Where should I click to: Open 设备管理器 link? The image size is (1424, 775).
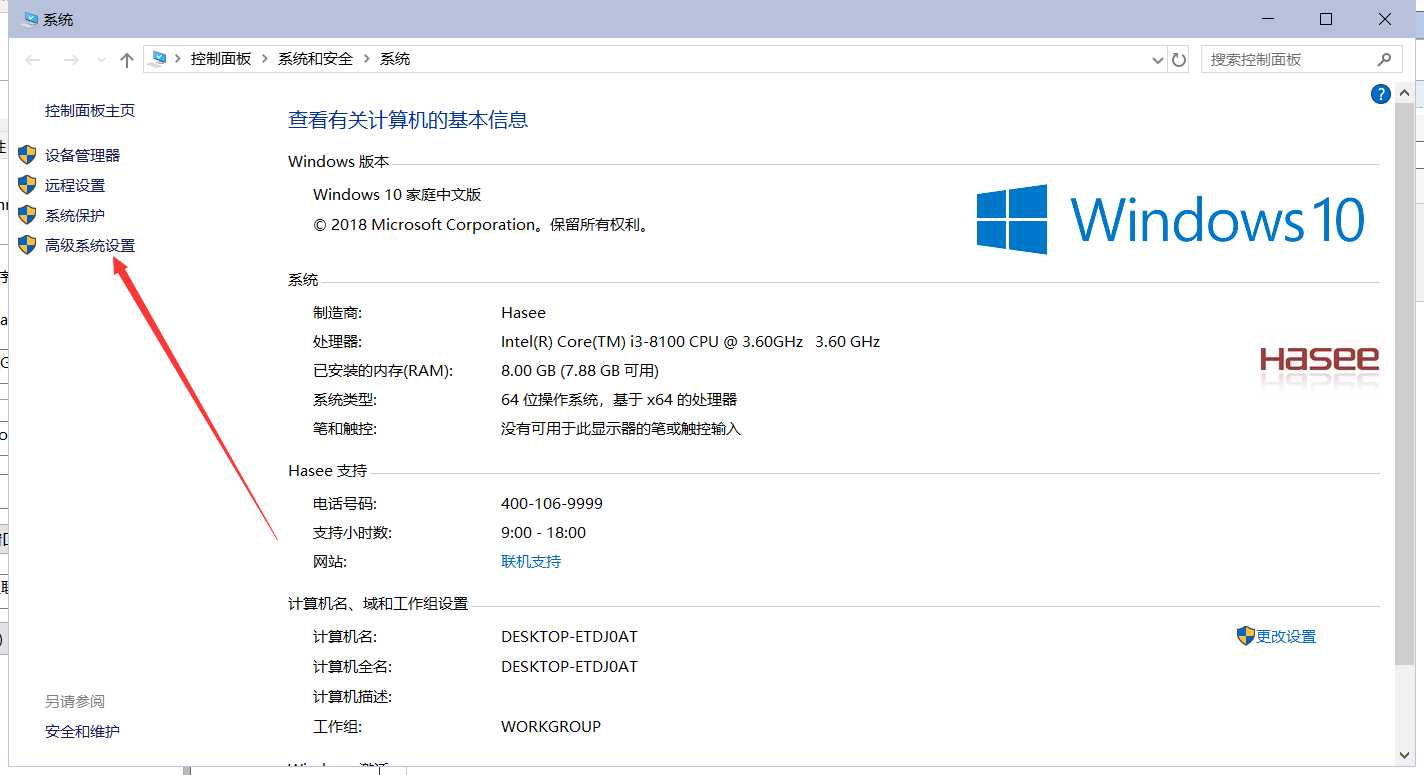pos(82,155)
